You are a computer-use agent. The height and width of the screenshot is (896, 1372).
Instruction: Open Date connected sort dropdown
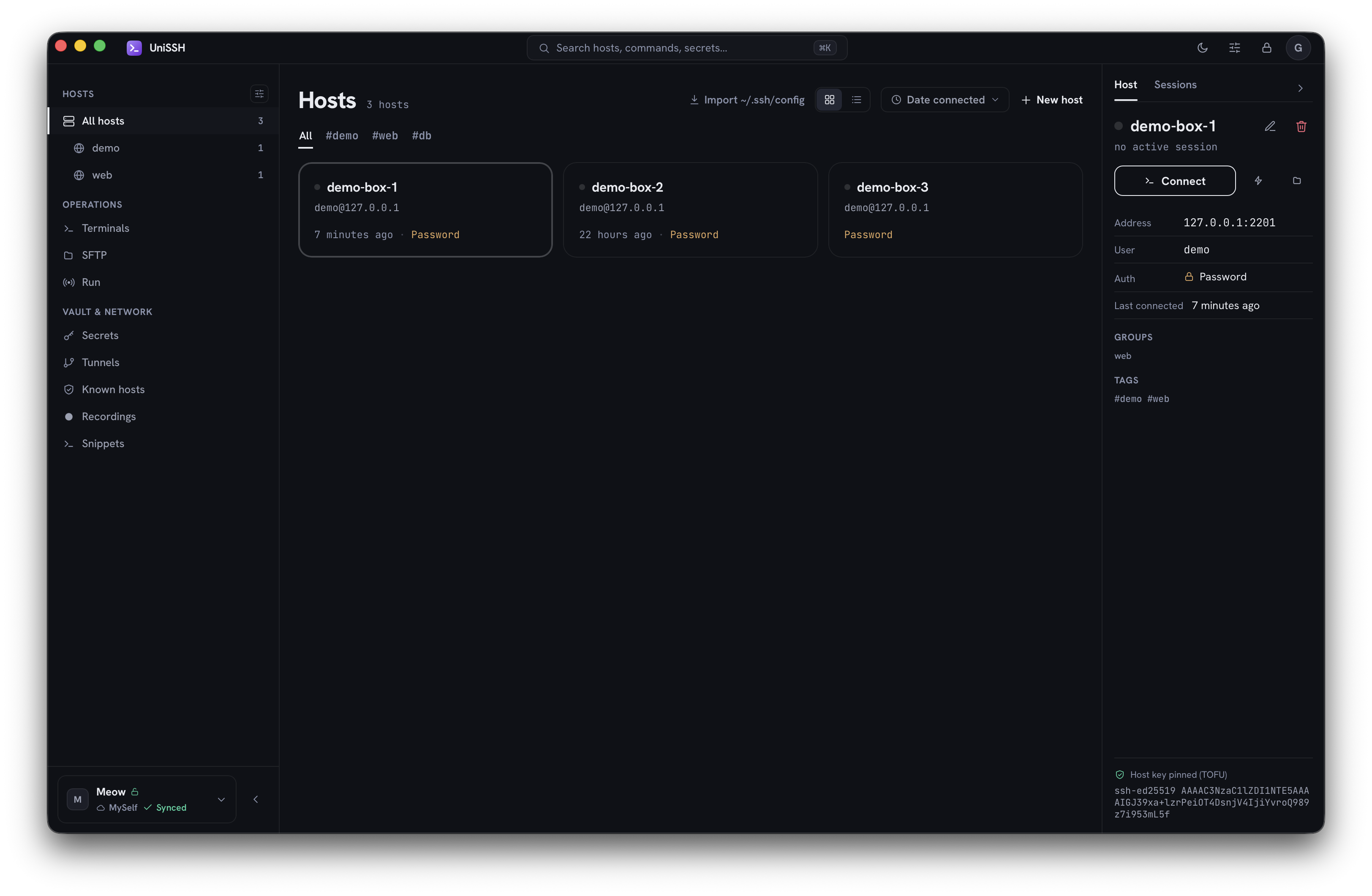pos(945,100)
